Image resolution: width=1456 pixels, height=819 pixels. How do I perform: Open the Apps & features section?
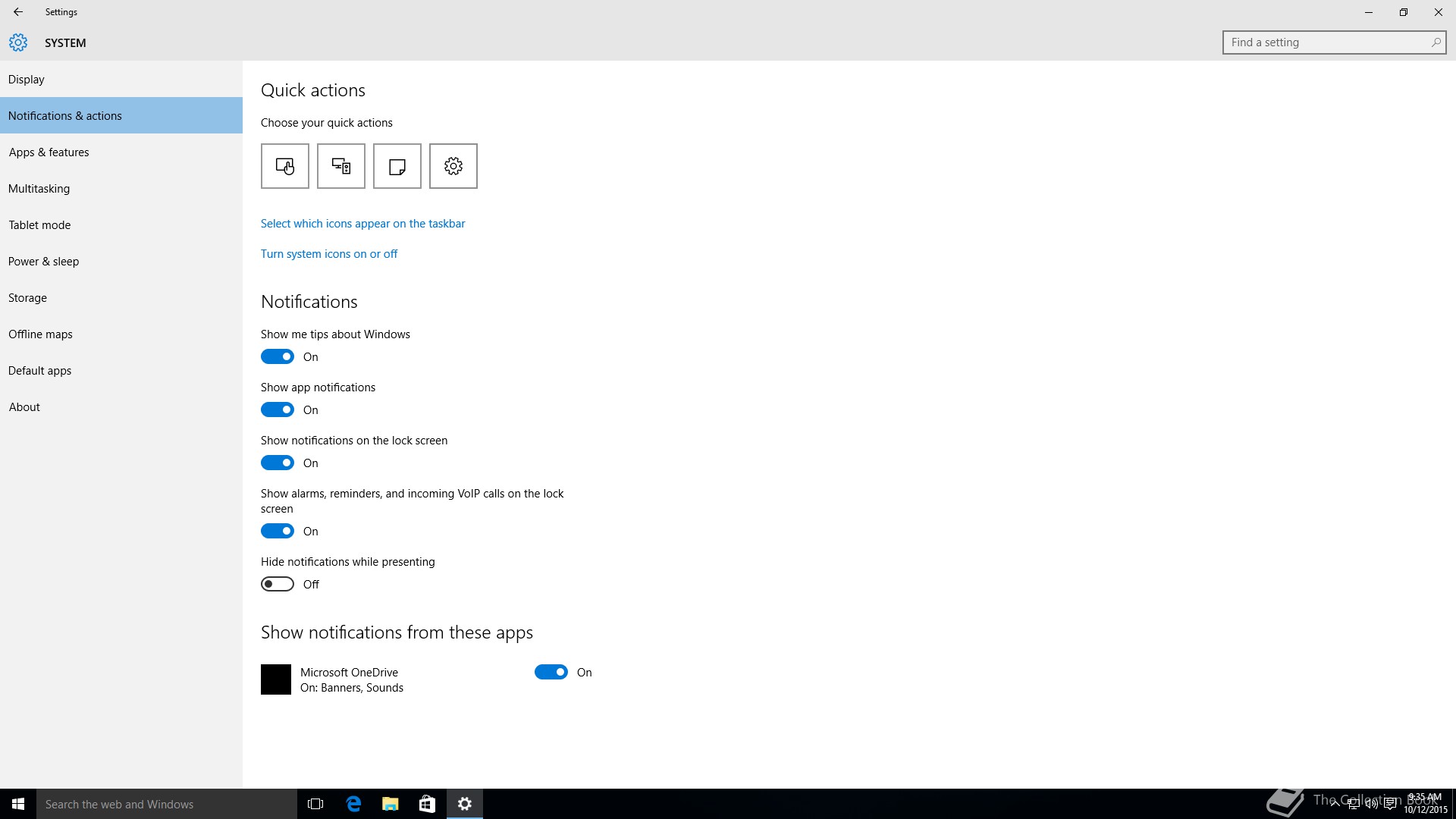[49, 152]
